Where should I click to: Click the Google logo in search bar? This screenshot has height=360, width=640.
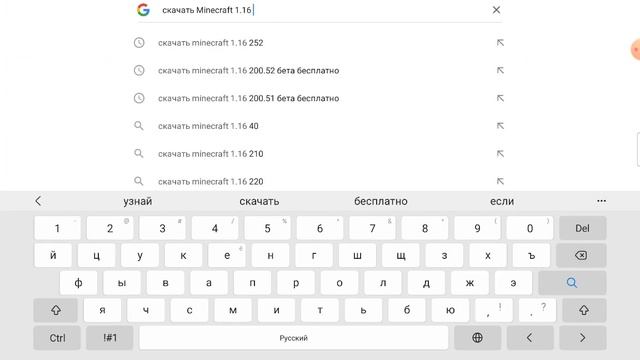tap(143, 10)
